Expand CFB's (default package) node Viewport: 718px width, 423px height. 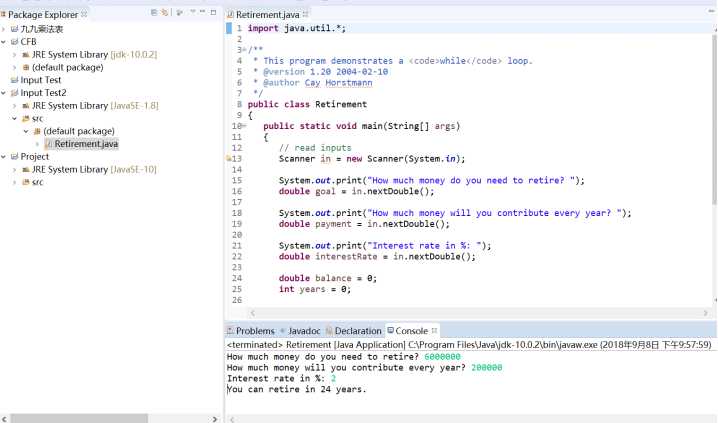point(15,67)
